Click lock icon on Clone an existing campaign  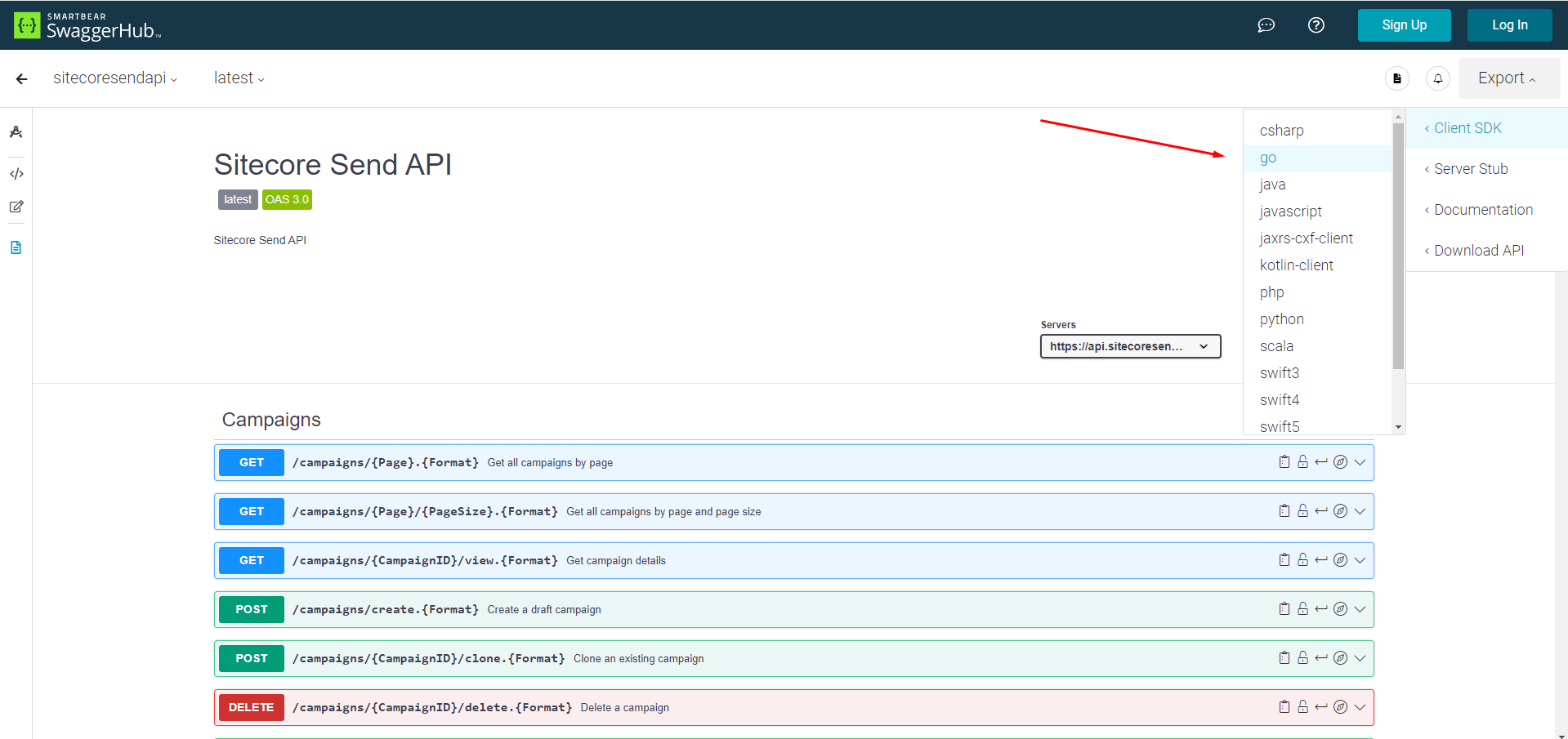[1303, 658]
